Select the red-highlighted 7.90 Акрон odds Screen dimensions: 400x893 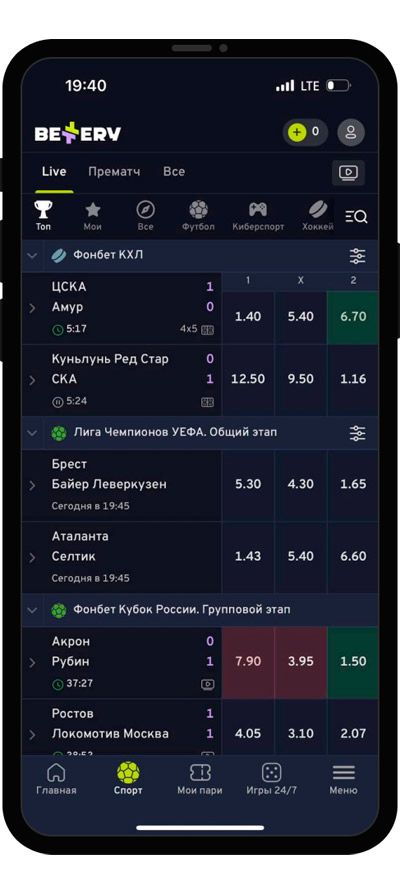(x=248, y=662)
